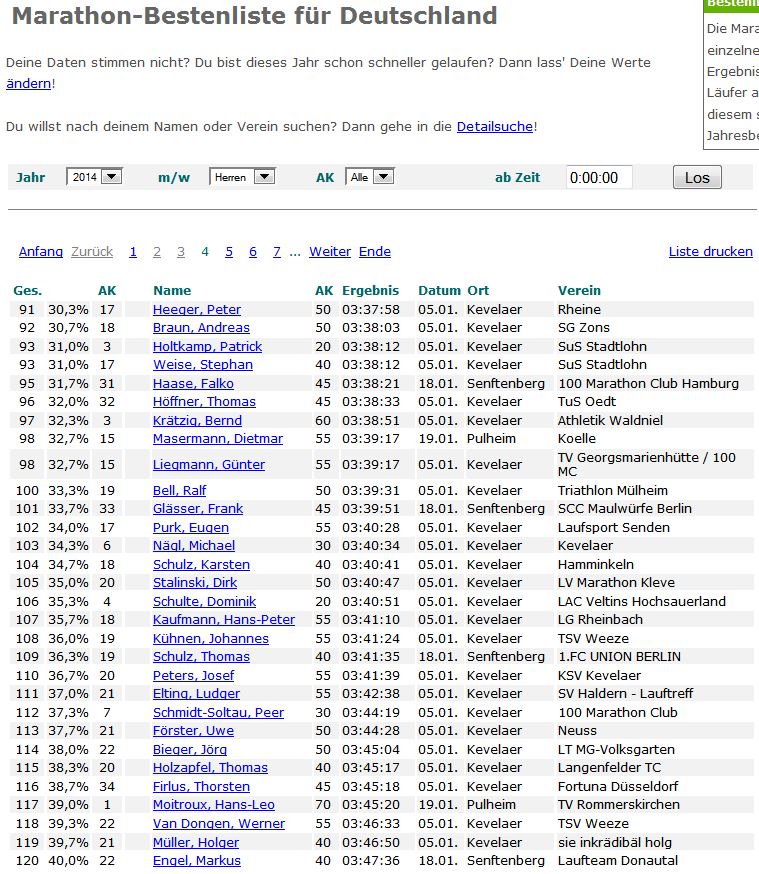The image size is (759, 874).
Task: Open runner Glässer, Frank
Action: tap(198, 508)
